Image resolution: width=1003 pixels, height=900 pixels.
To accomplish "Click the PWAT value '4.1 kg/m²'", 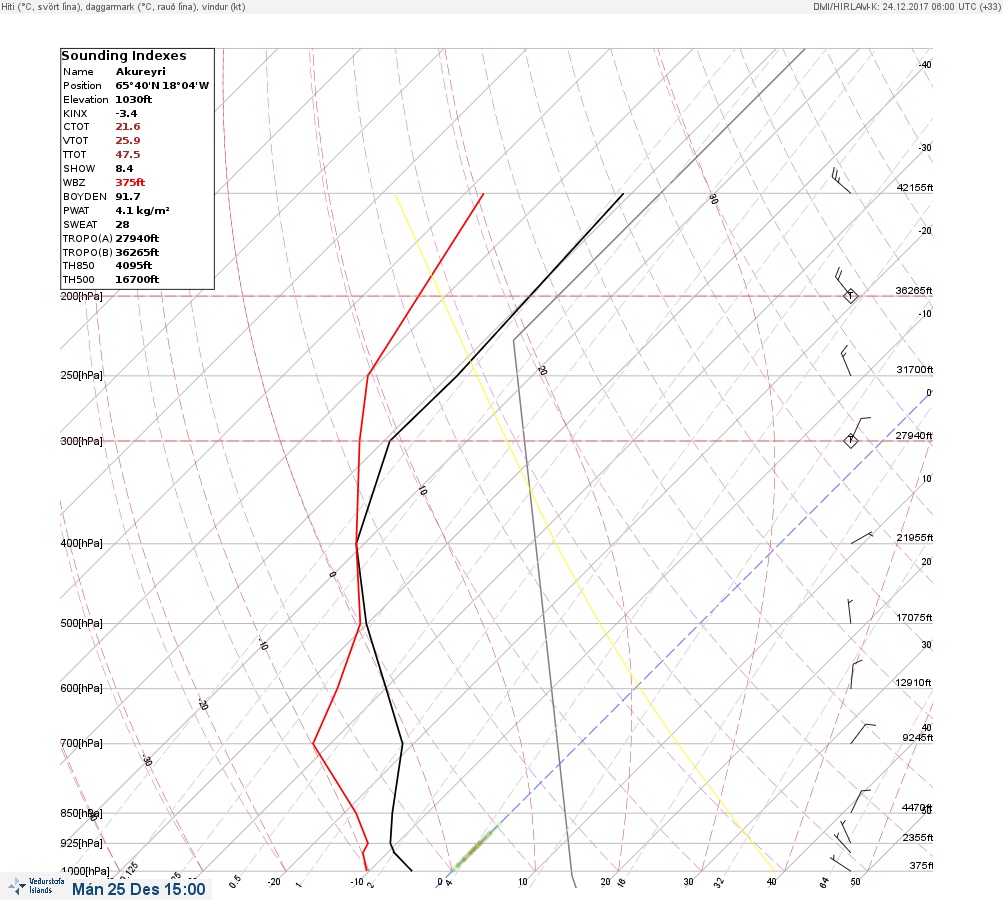I will (x=142, y=210).
